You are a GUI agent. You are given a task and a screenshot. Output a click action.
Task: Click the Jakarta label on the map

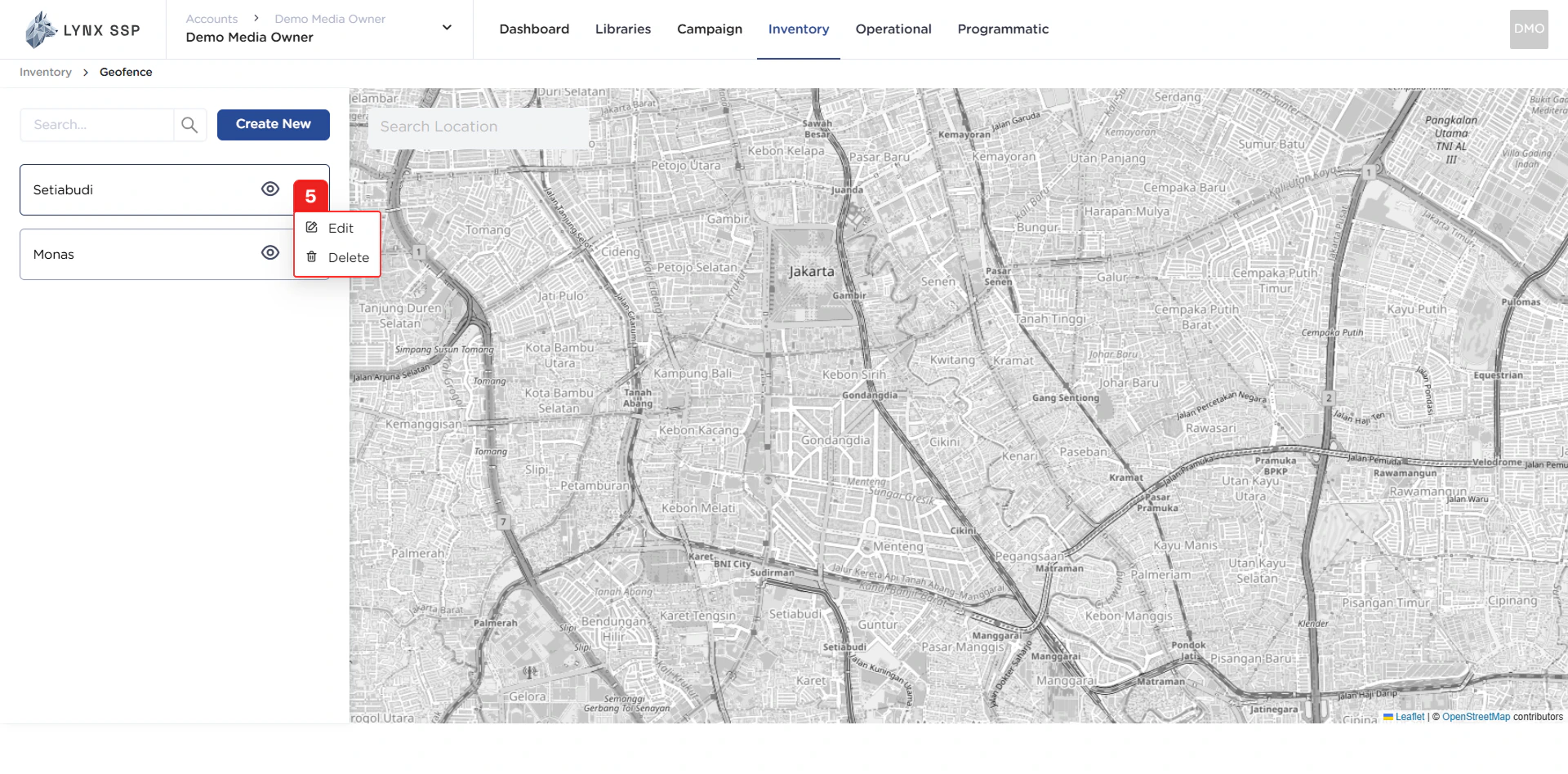click(811, 271)
